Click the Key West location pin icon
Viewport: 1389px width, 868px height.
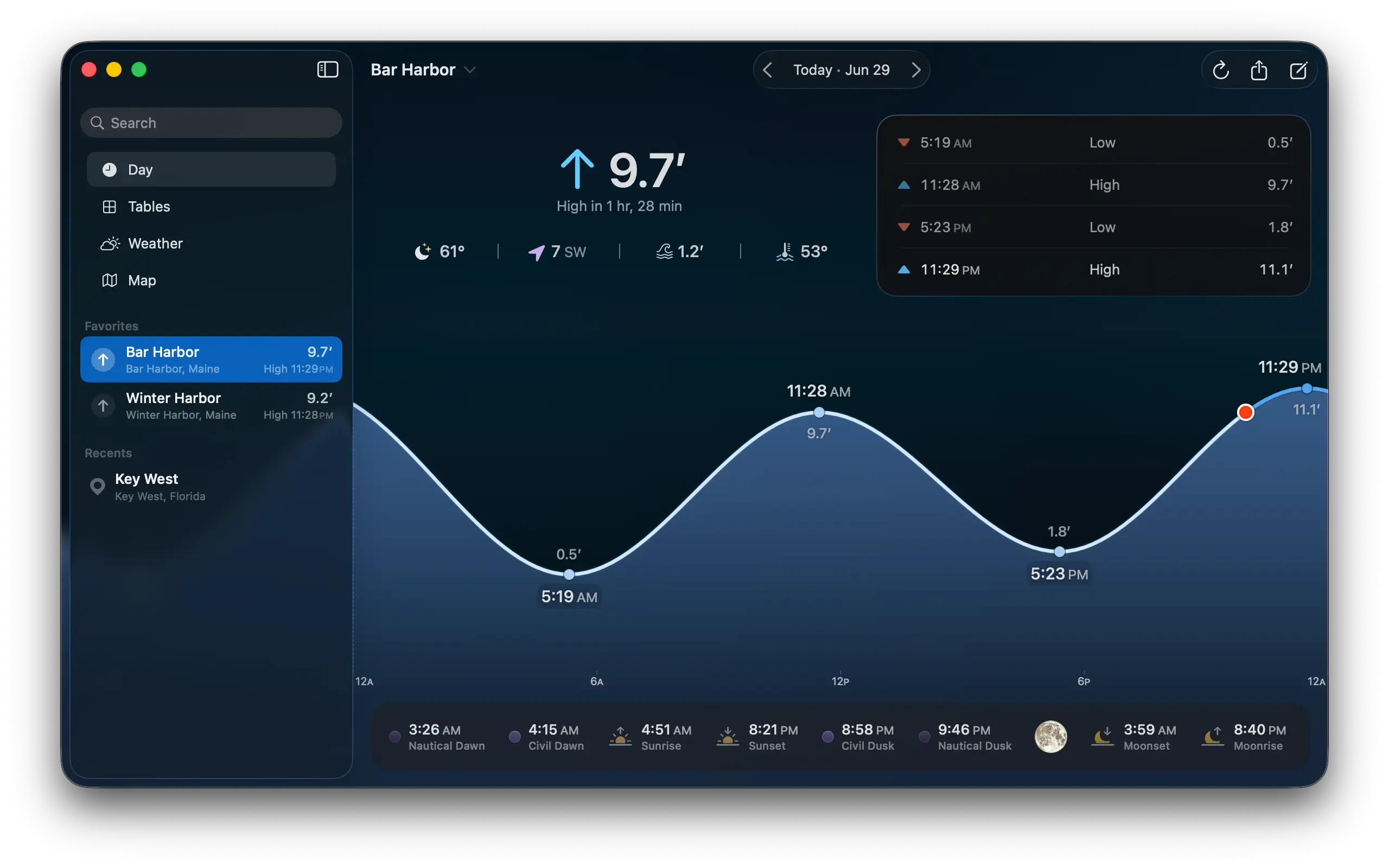coord(98,487)
